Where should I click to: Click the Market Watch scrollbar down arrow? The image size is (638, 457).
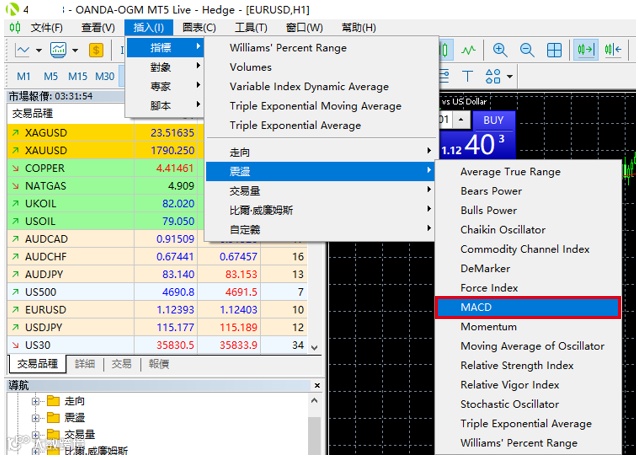tap(314, 348)
